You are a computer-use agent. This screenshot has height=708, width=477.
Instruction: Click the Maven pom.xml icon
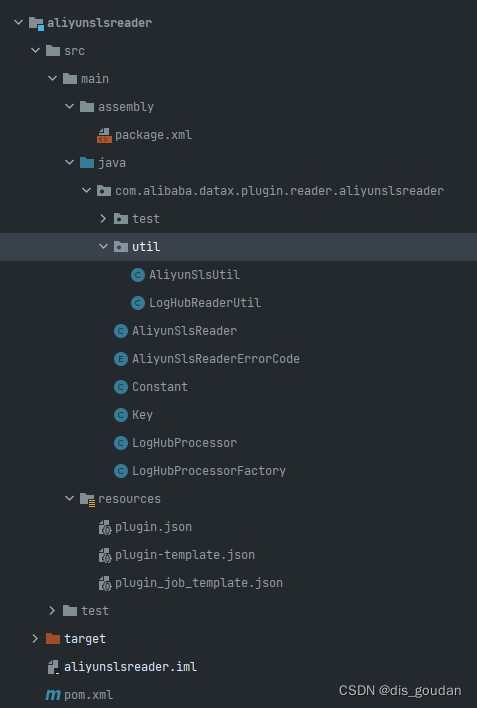click(x=53, y=695)
